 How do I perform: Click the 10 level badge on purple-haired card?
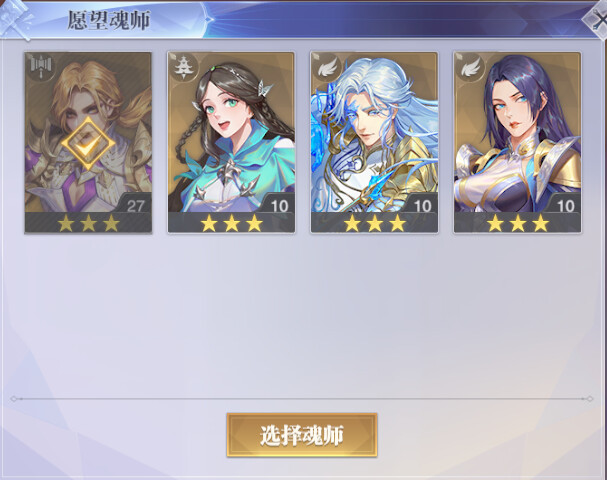click(x=565, y=206)
